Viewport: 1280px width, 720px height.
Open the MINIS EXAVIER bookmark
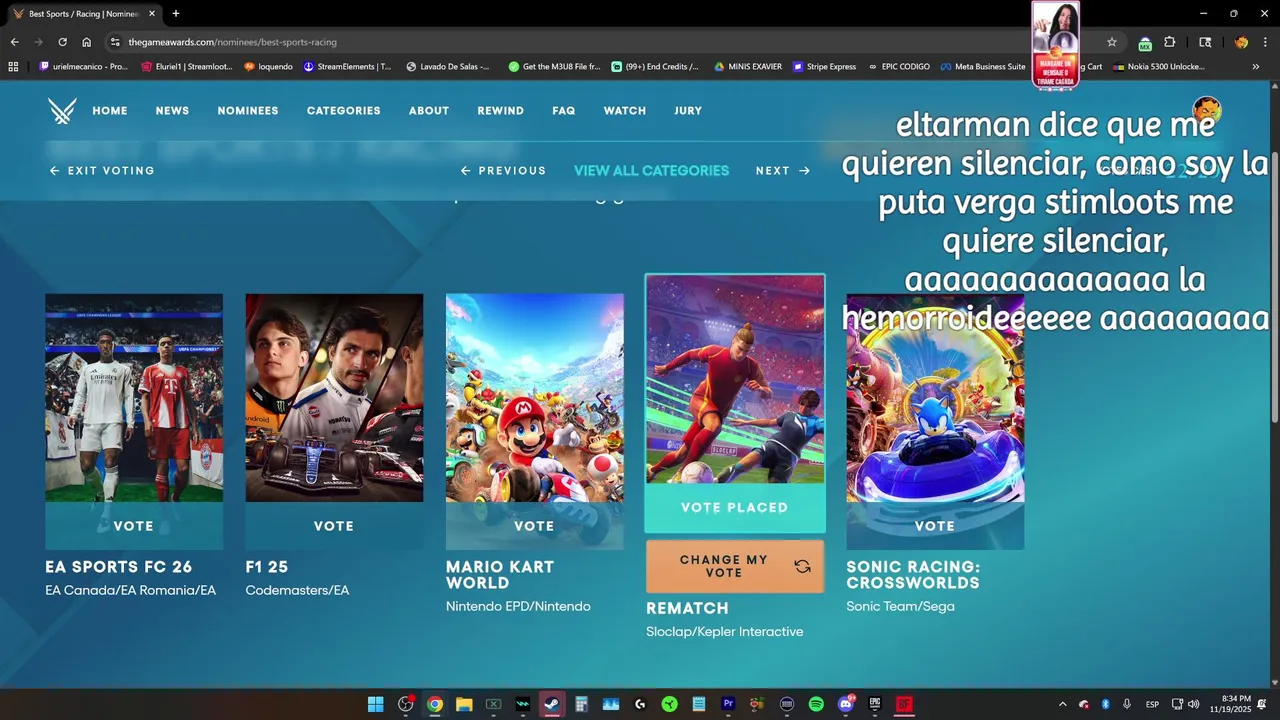click(748, 67)
